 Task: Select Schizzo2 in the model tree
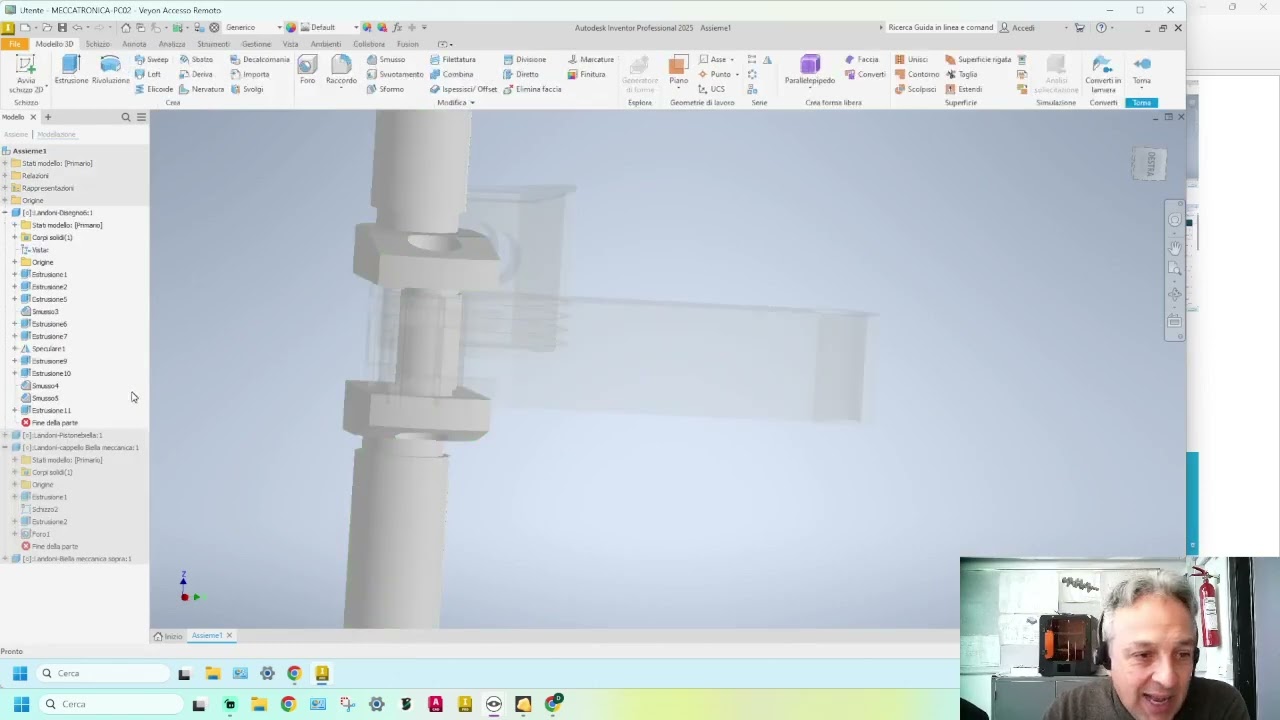click(44, 509)
